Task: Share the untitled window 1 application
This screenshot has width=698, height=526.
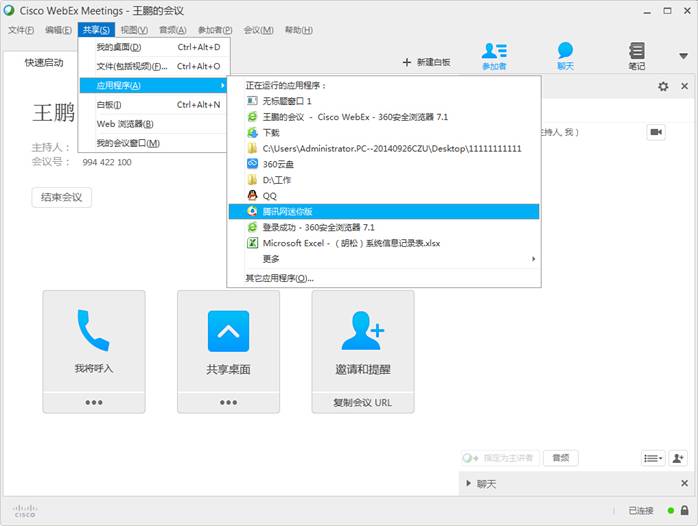Action: pyautogui.click(x=384, y=101)
